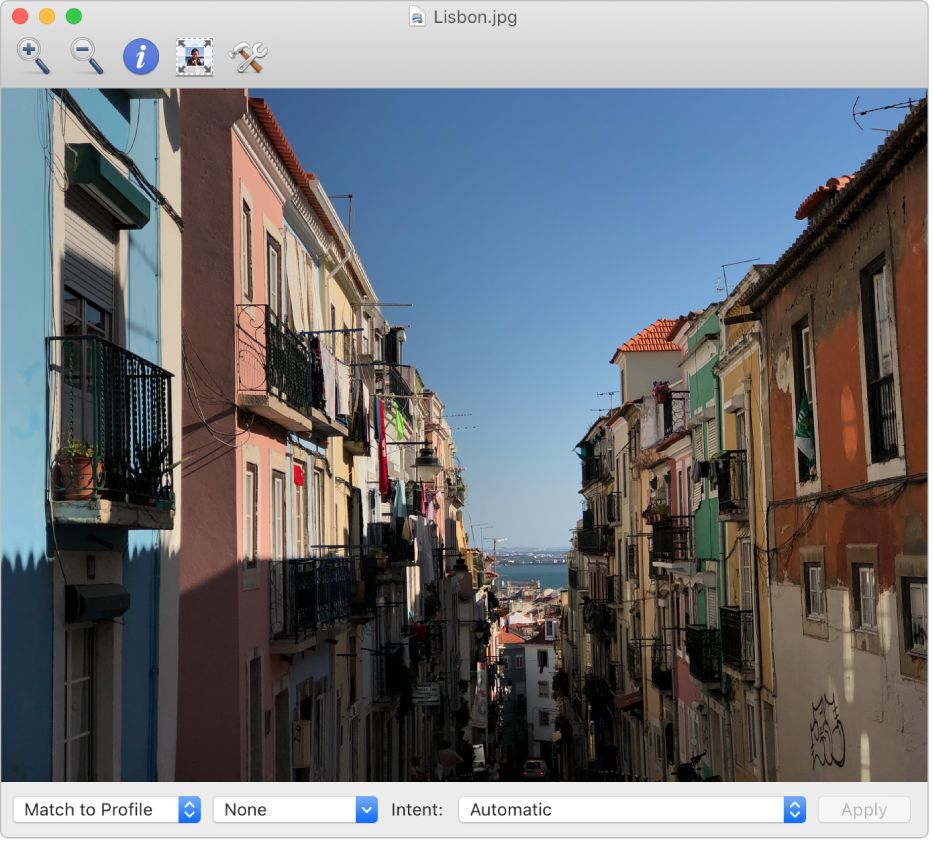Click the Lisbon.jpg proxy icon in titlebar

[416, 17]
